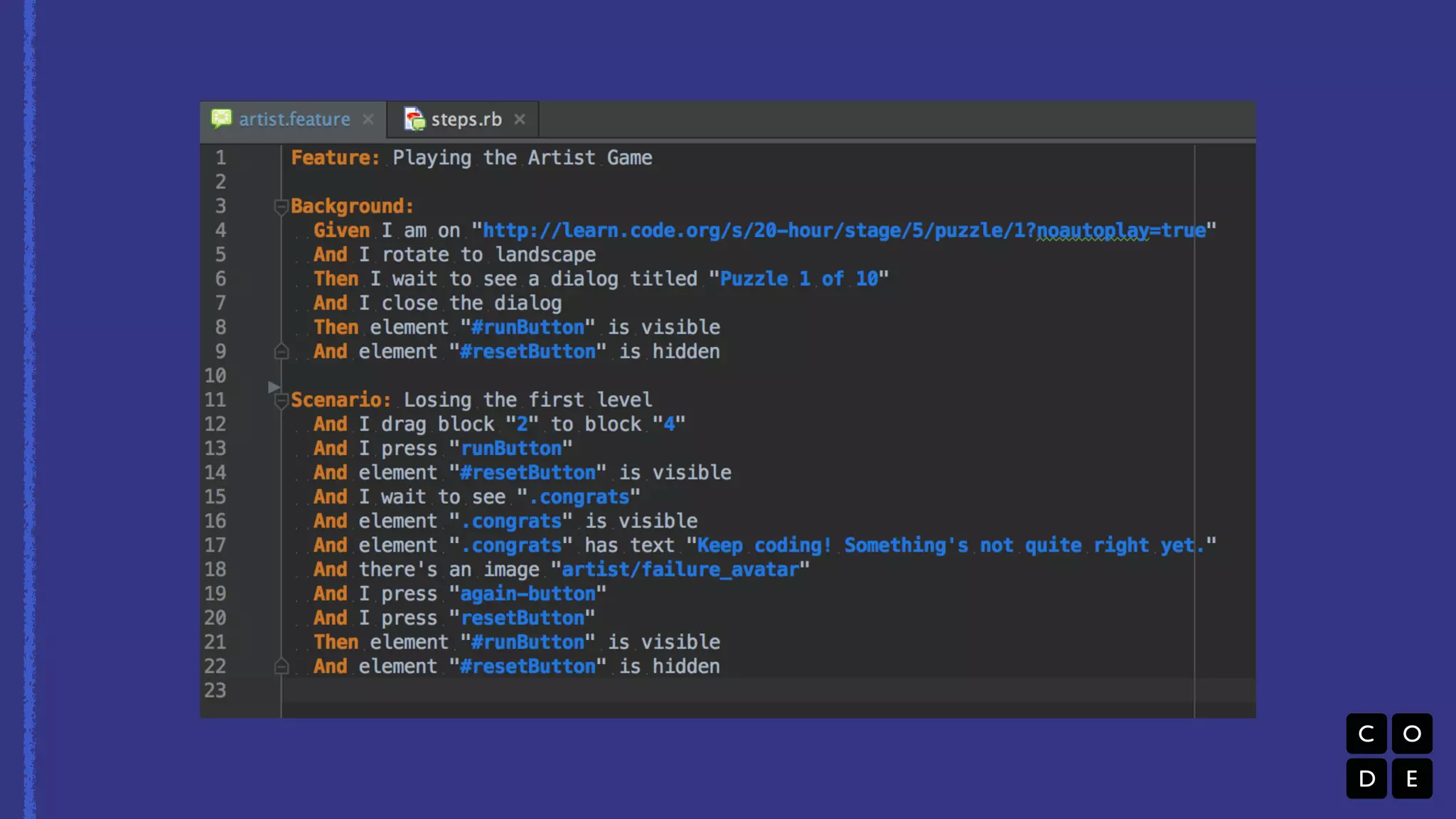Open the learn.code.org URL on line 4
Image resolution: width=1456 pixels, height=819 pixels.
click(x=844, y=230)
